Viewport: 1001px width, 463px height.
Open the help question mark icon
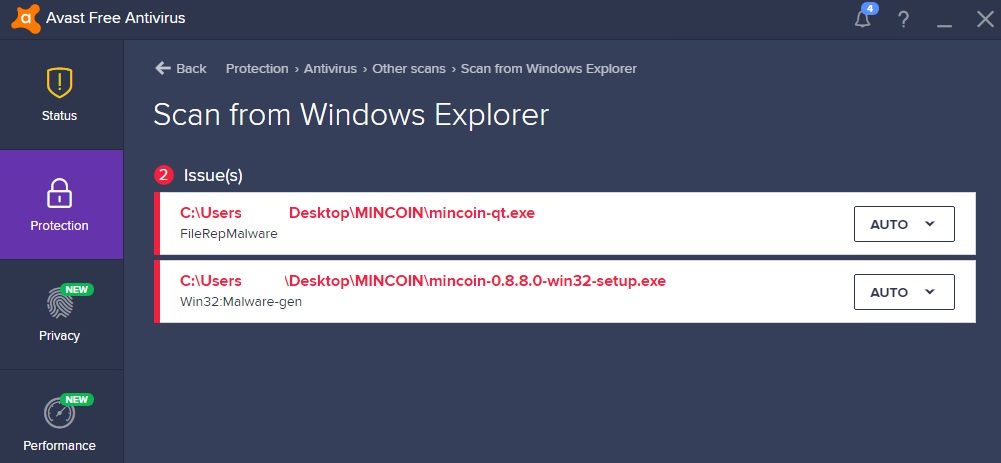click(x=903, y=19)
